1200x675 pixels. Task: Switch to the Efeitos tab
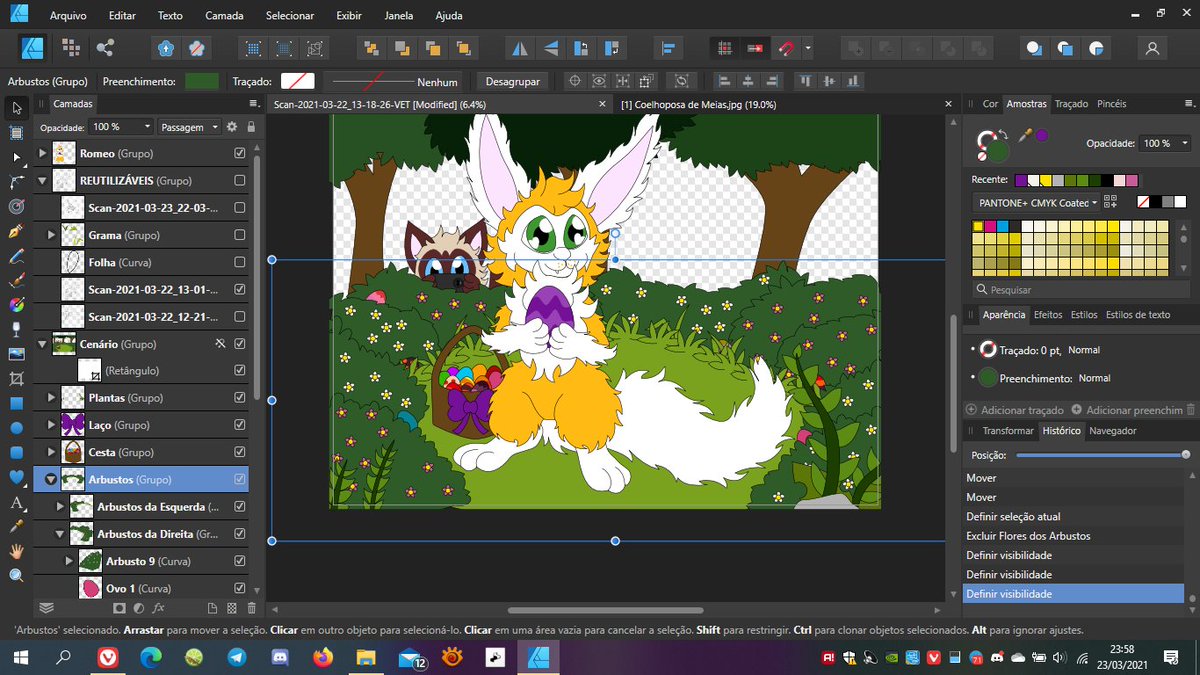(x=1048, y=314)
